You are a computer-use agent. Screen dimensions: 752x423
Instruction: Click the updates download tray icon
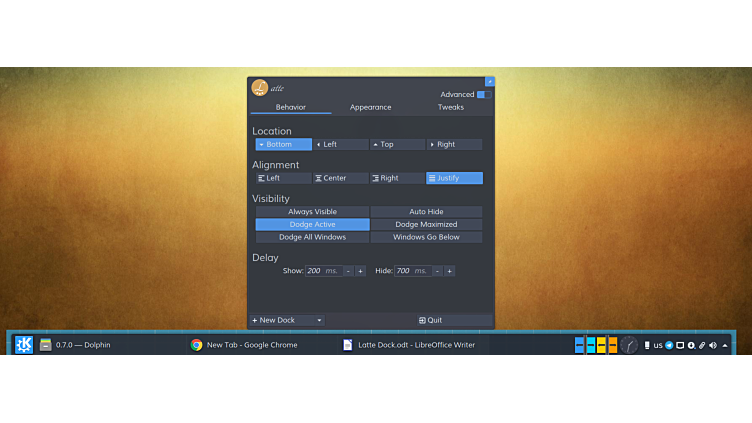coord(691,345)
